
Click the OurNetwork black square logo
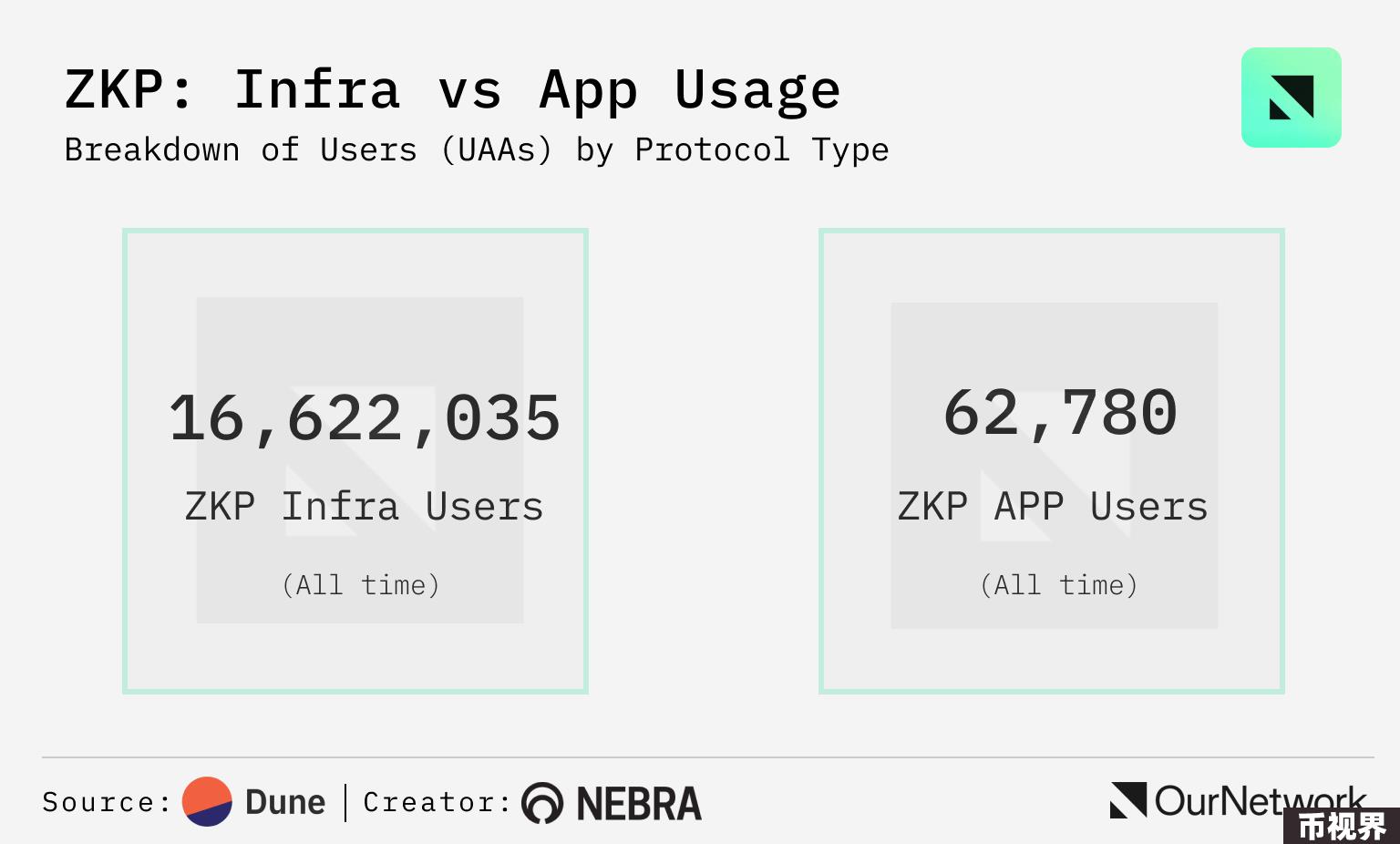1127,800
